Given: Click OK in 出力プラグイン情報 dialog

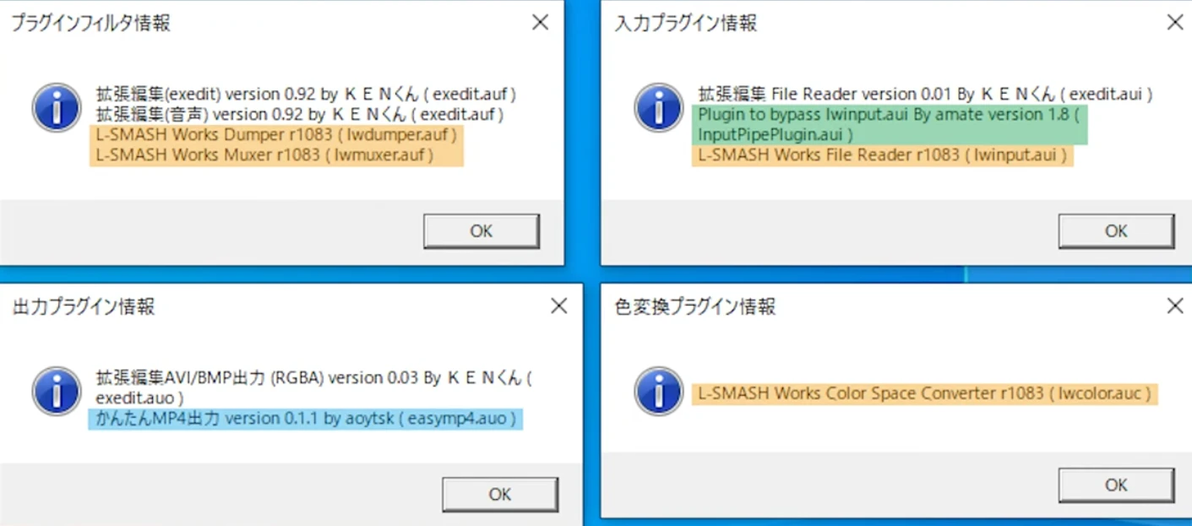Looking at the screenshot, I should tap(500, 494).
